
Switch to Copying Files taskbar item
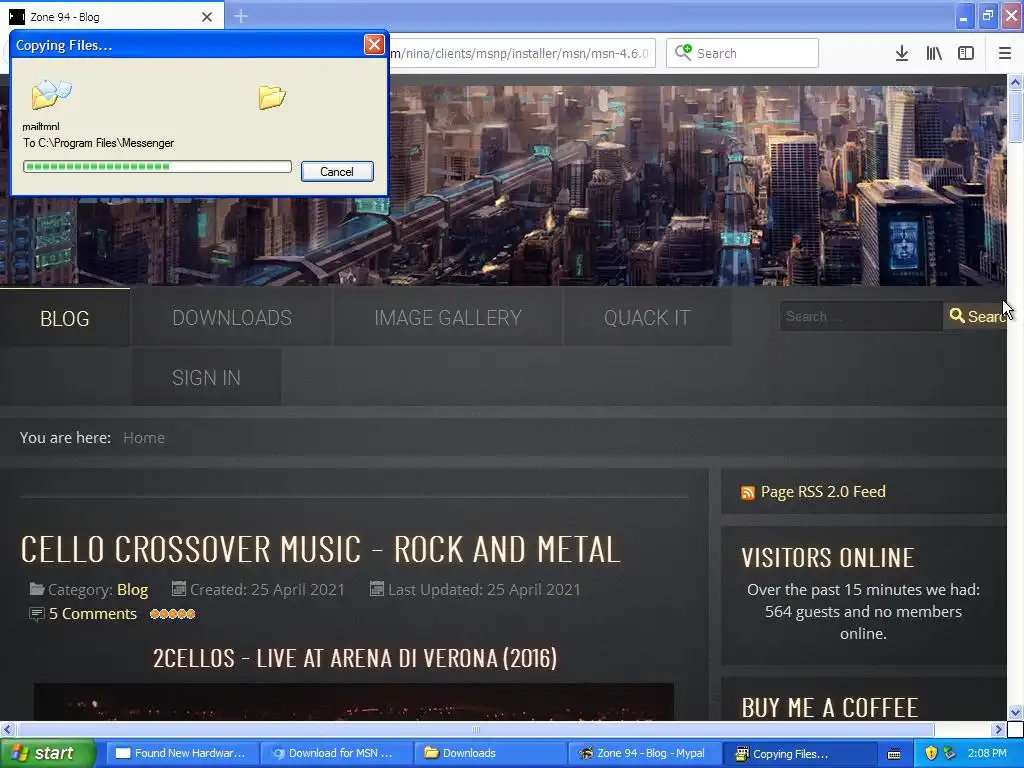[x=800, y=753]
